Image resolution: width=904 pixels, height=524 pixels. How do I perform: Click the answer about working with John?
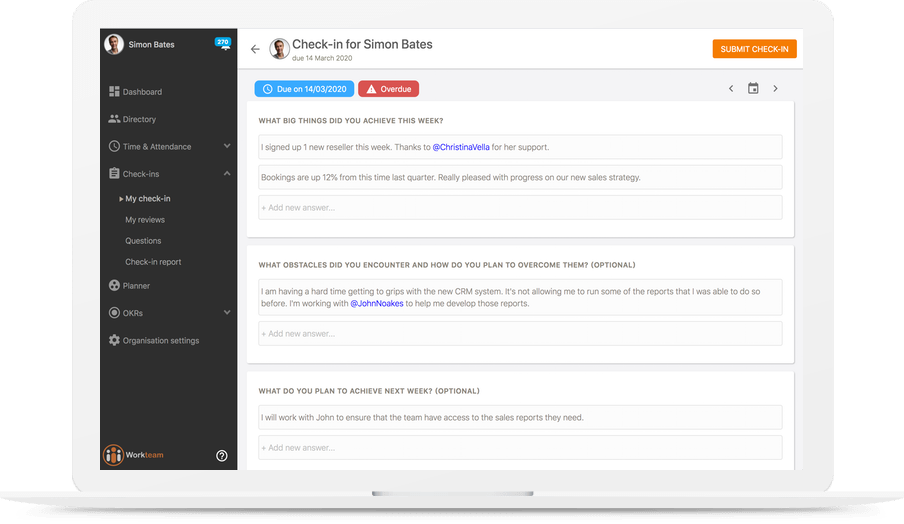coord(520,417)
